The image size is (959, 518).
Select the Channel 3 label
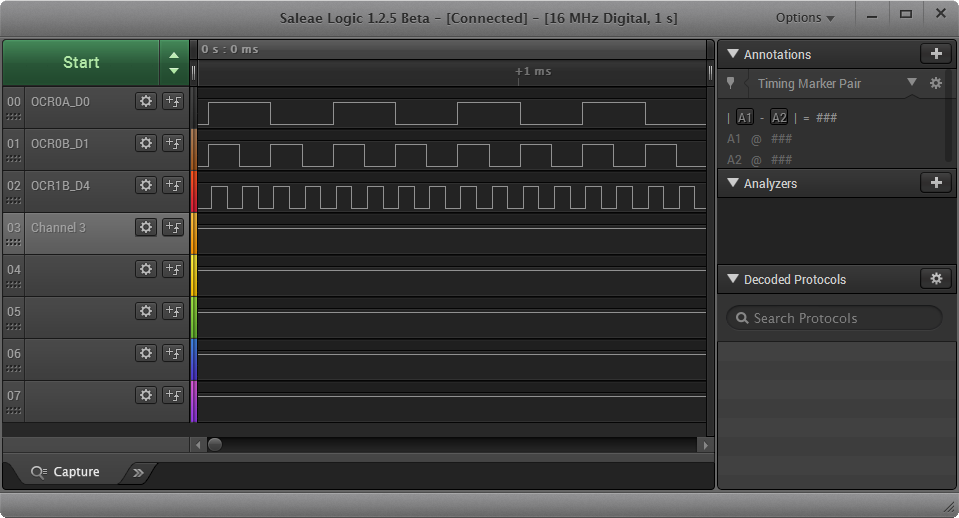[x=58, y=228]
